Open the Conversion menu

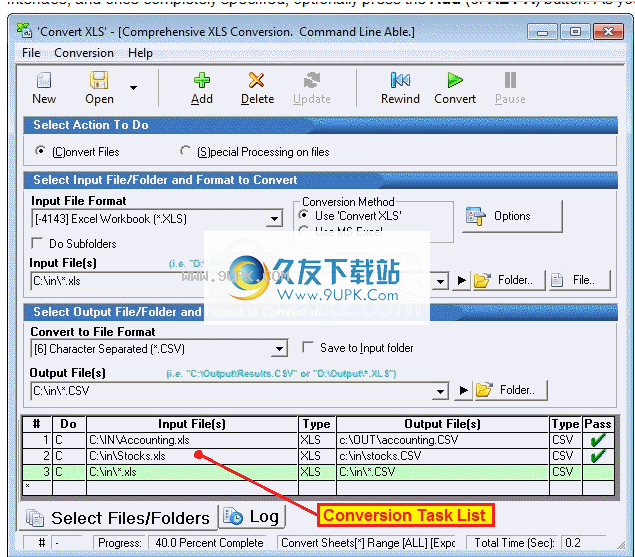click(84, 53)
